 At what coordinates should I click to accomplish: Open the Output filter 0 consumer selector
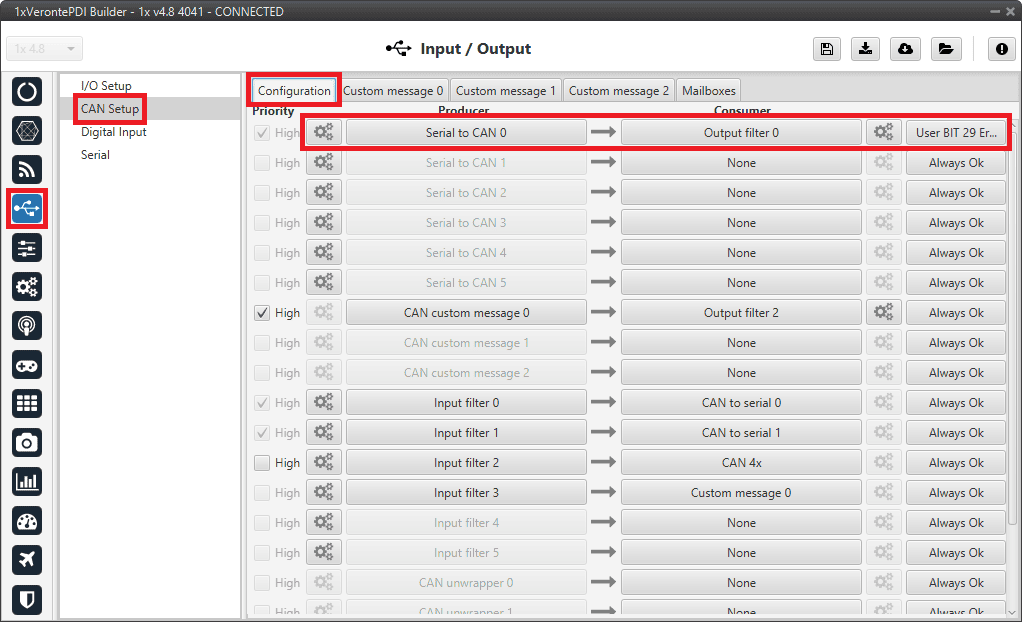click(x=741, y=133)
